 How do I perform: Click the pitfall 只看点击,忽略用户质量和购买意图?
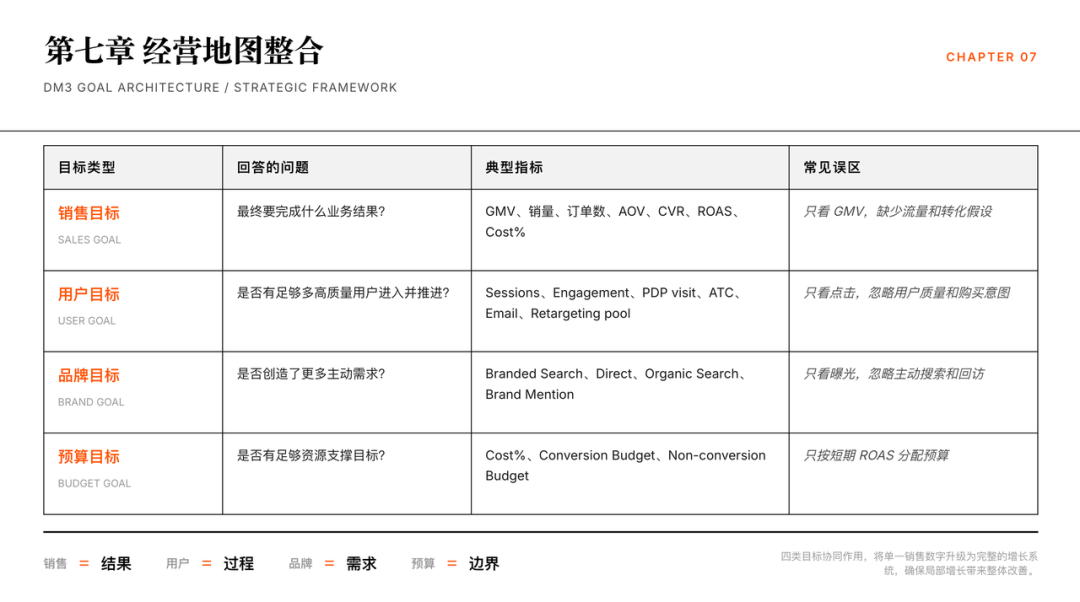[x=906, y=293]
